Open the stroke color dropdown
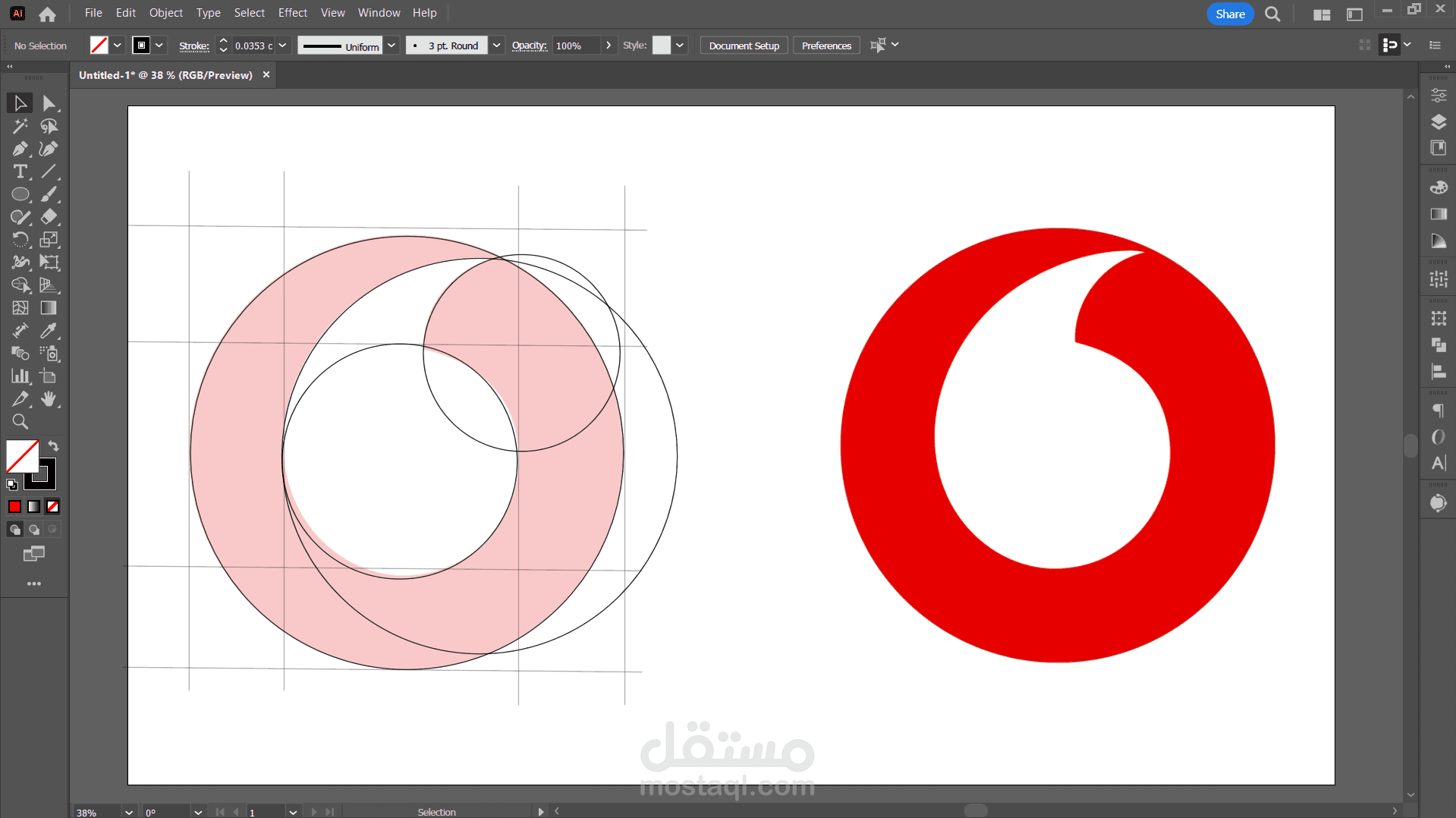Screen dimensions: 1456x818 [159, 46]
